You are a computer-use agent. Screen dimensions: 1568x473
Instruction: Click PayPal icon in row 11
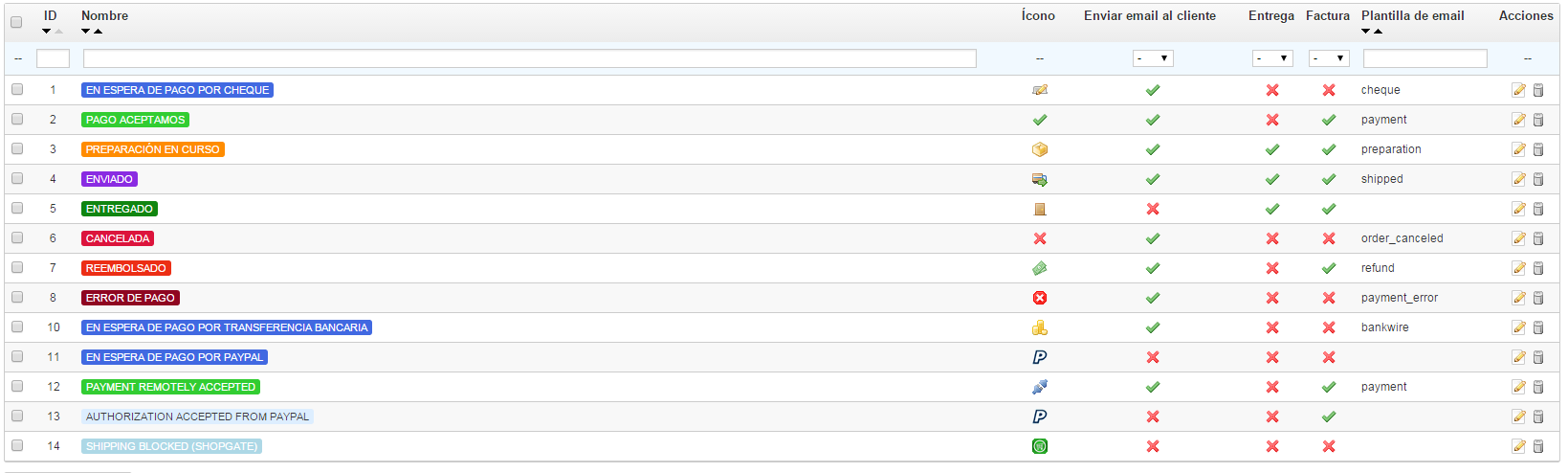[x=1040, y=357]
